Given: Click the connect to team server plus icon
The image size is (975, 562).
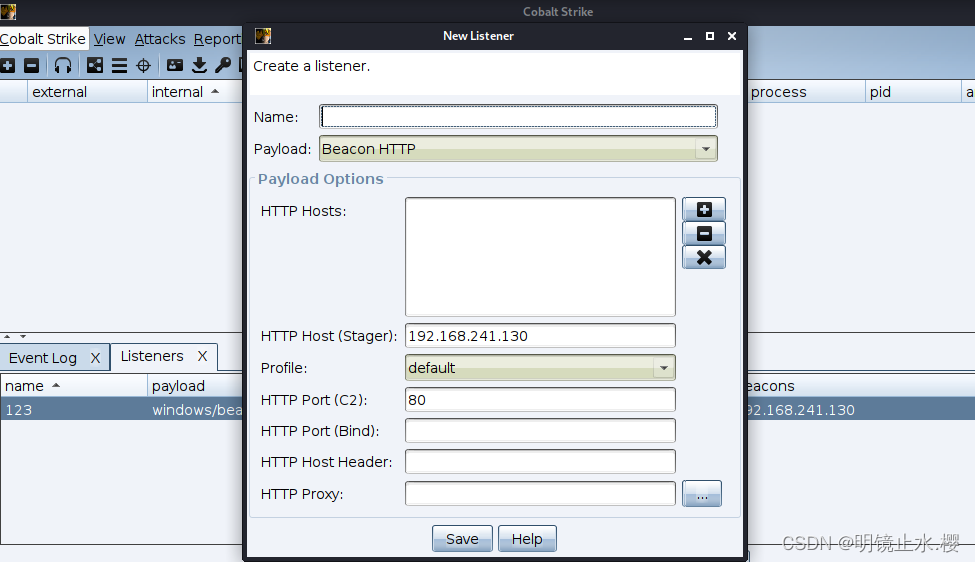Looking at the screenshot, I should pyautogui.click(x=7, y=65).
